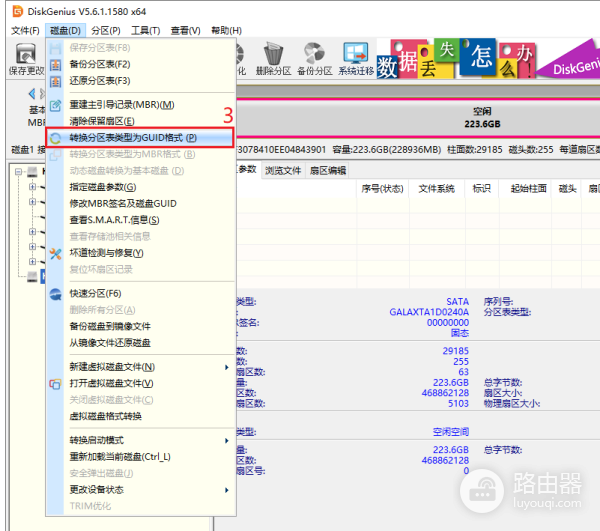Click the 223.6GB free space disk bar

480,118
